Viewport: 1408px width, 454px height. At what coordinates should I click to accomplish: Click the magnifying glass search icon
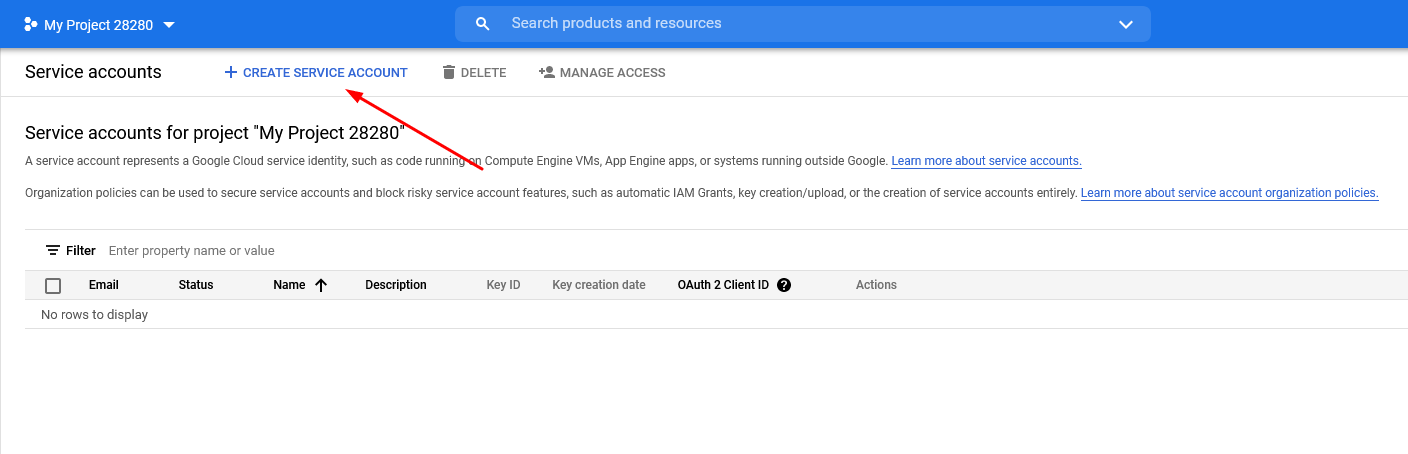point(483,24)
